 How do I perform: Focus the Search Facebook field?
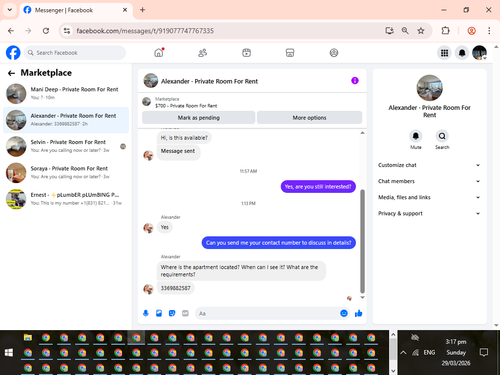pyautogui.click(x=75, y=53)
